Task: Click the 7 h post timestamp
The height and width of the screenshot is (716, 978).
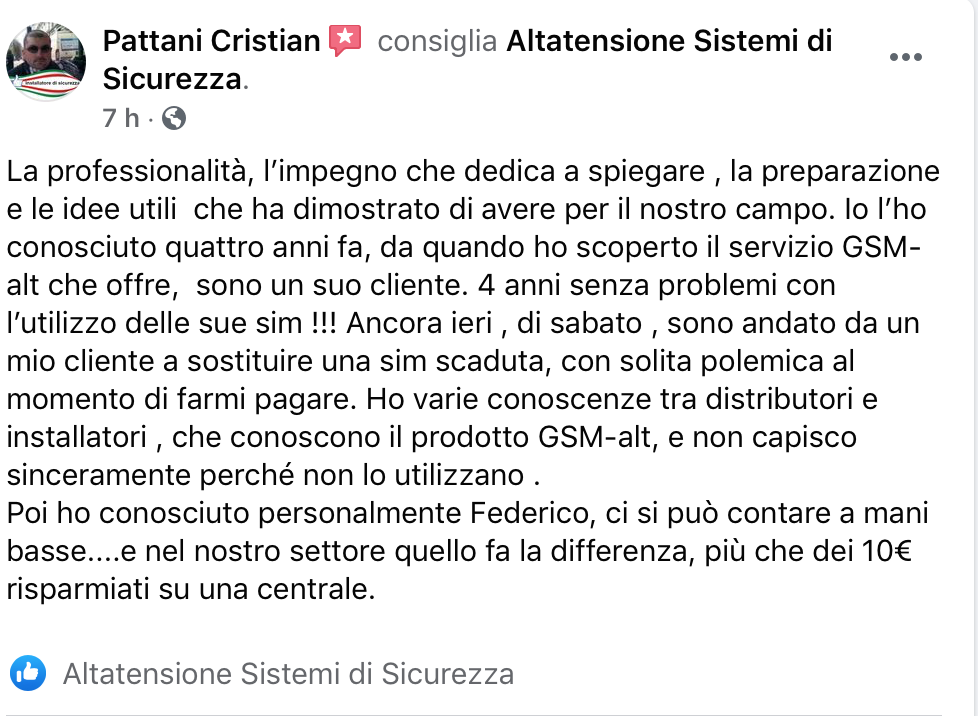Action: tap(121, 118)
